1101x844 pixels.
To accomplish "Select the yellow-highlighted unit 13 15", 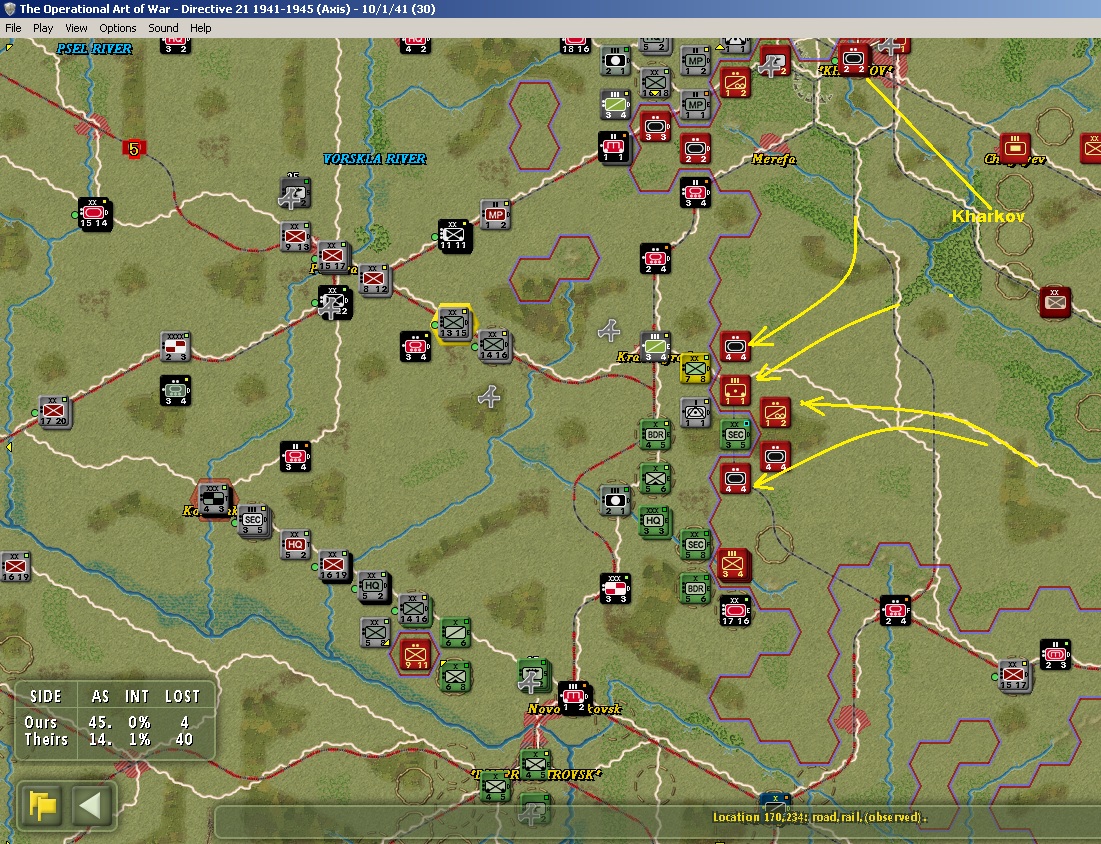I will (x=453, y=324).
